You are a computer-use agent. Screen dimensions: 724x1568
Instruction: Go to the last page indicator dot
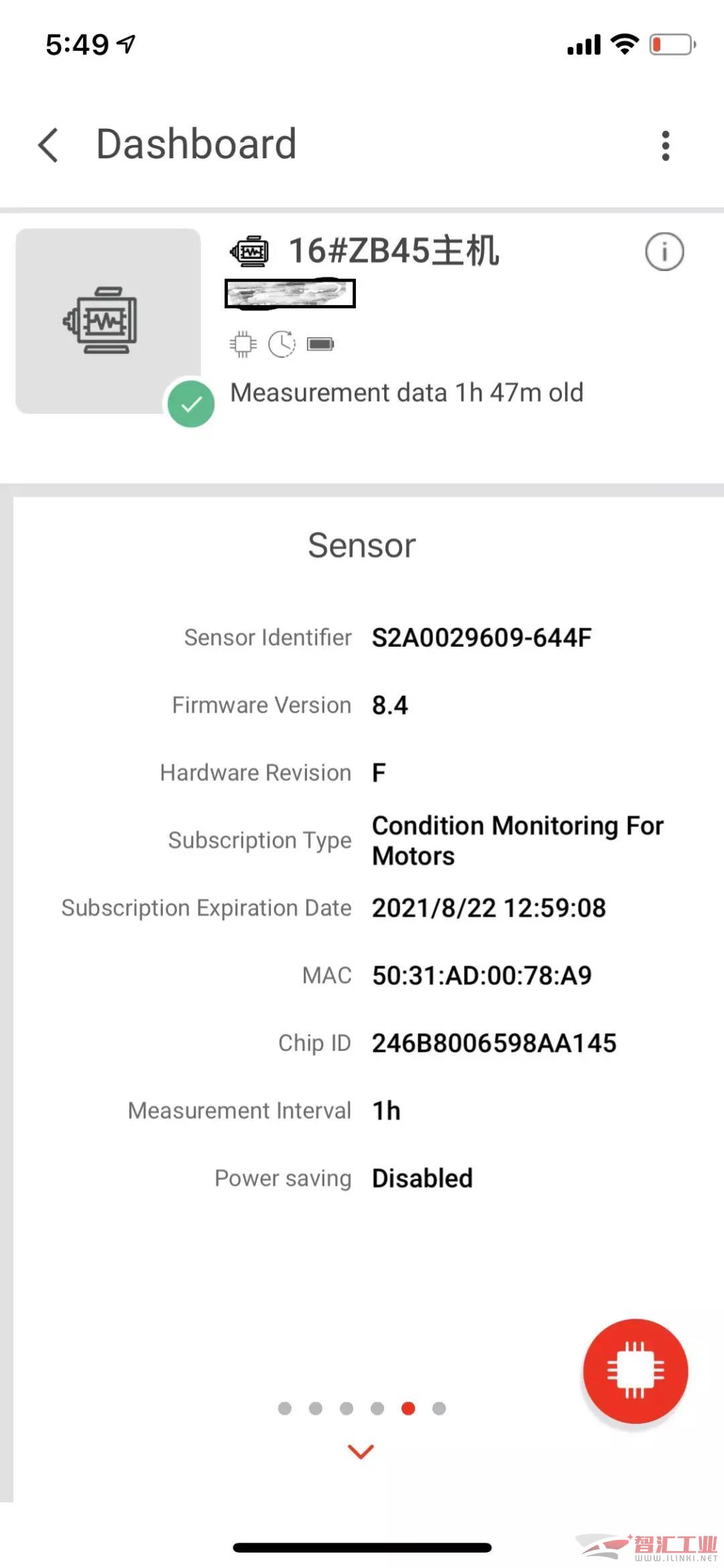[439, 1408]
